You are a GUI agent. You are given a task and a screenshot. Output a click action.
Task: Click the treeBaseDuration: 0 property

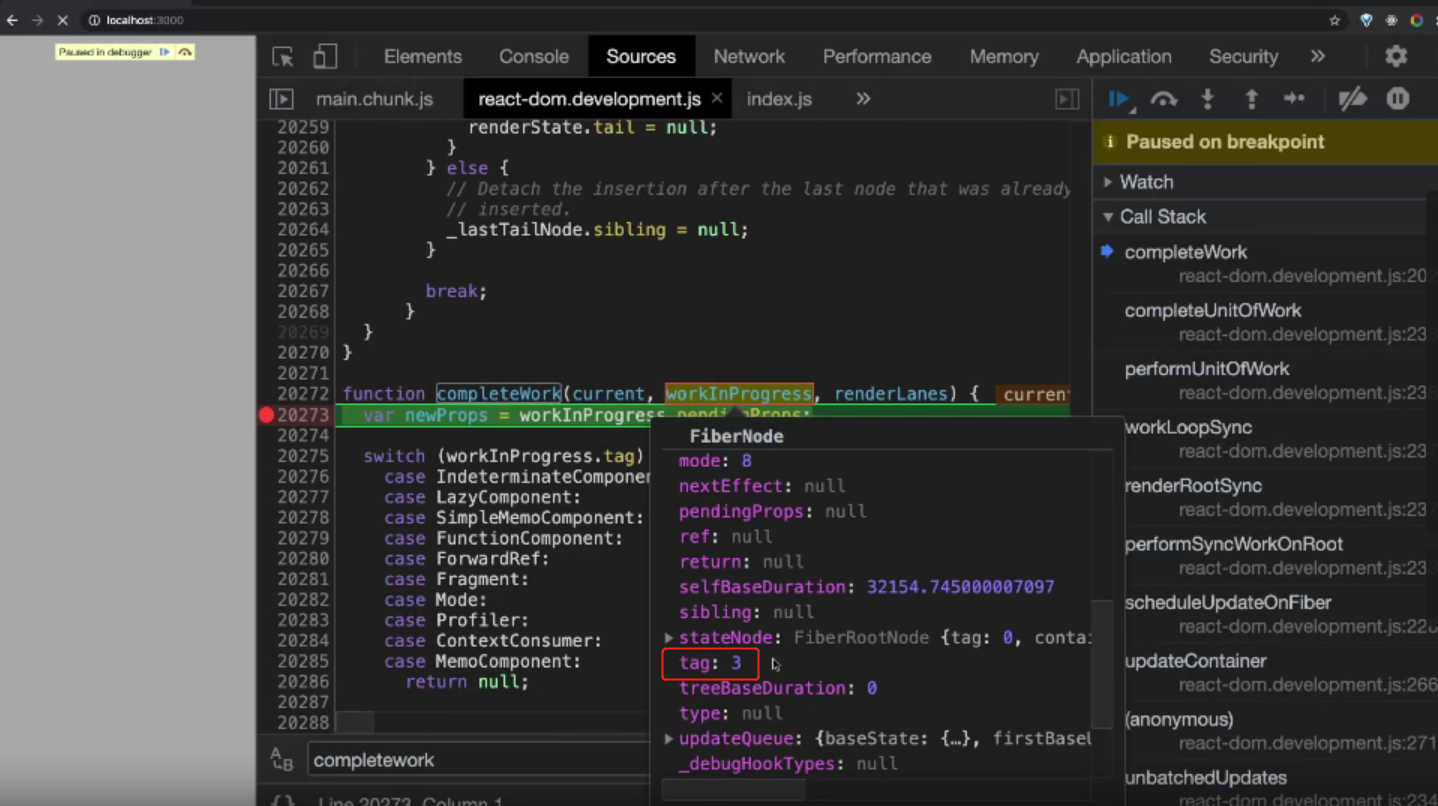coord(778,688)
